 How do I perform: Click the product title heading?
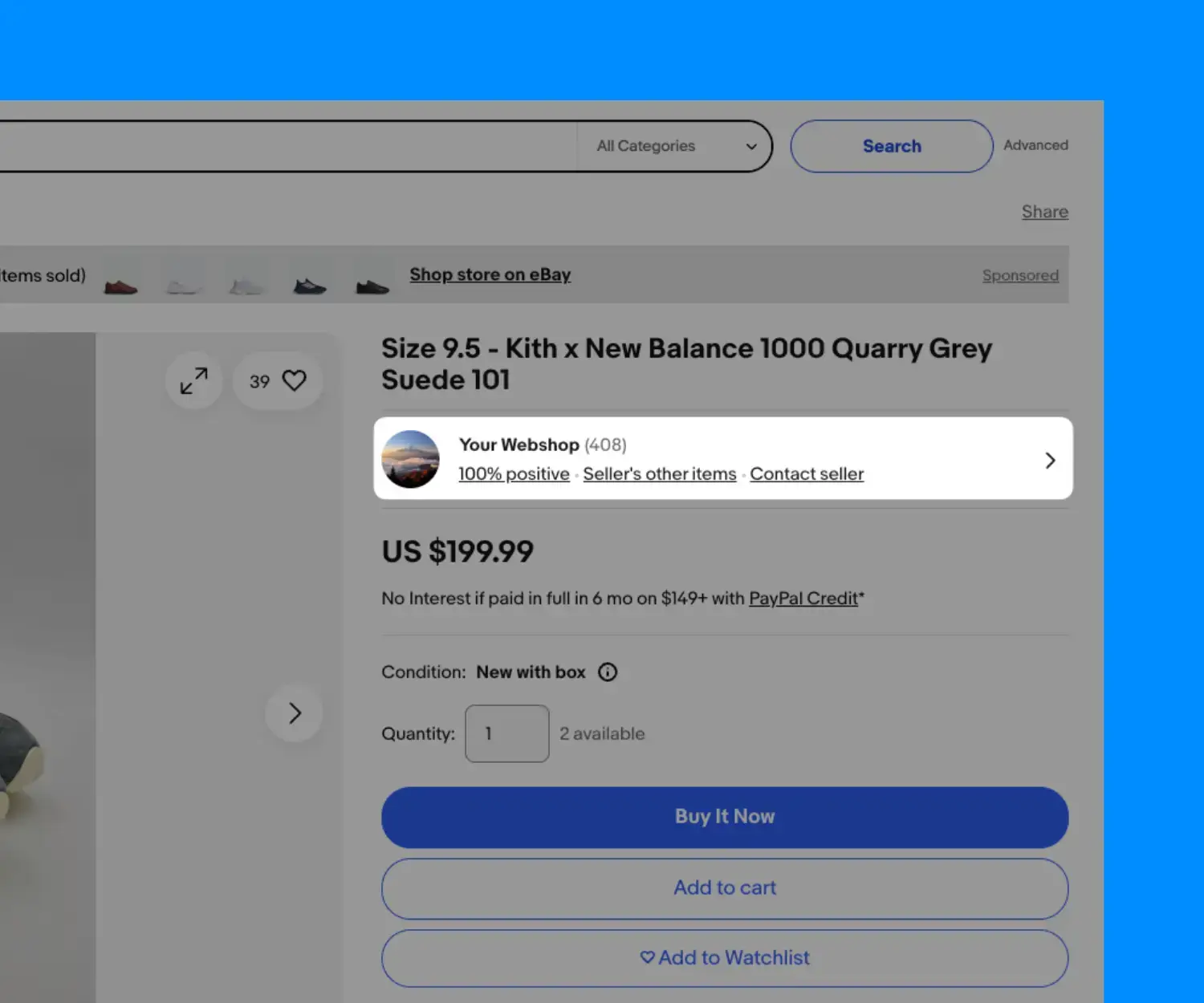(687, 363)
